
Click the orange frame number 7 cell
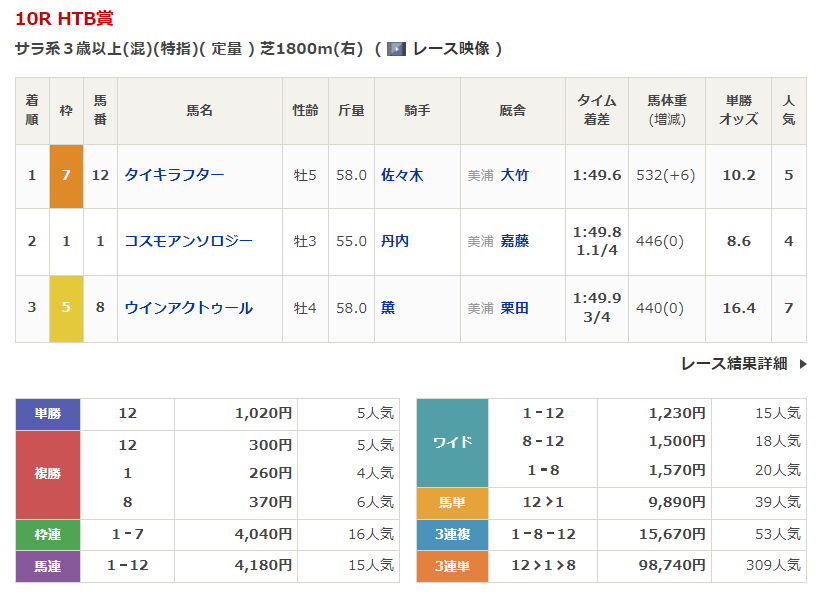(66, 175)
